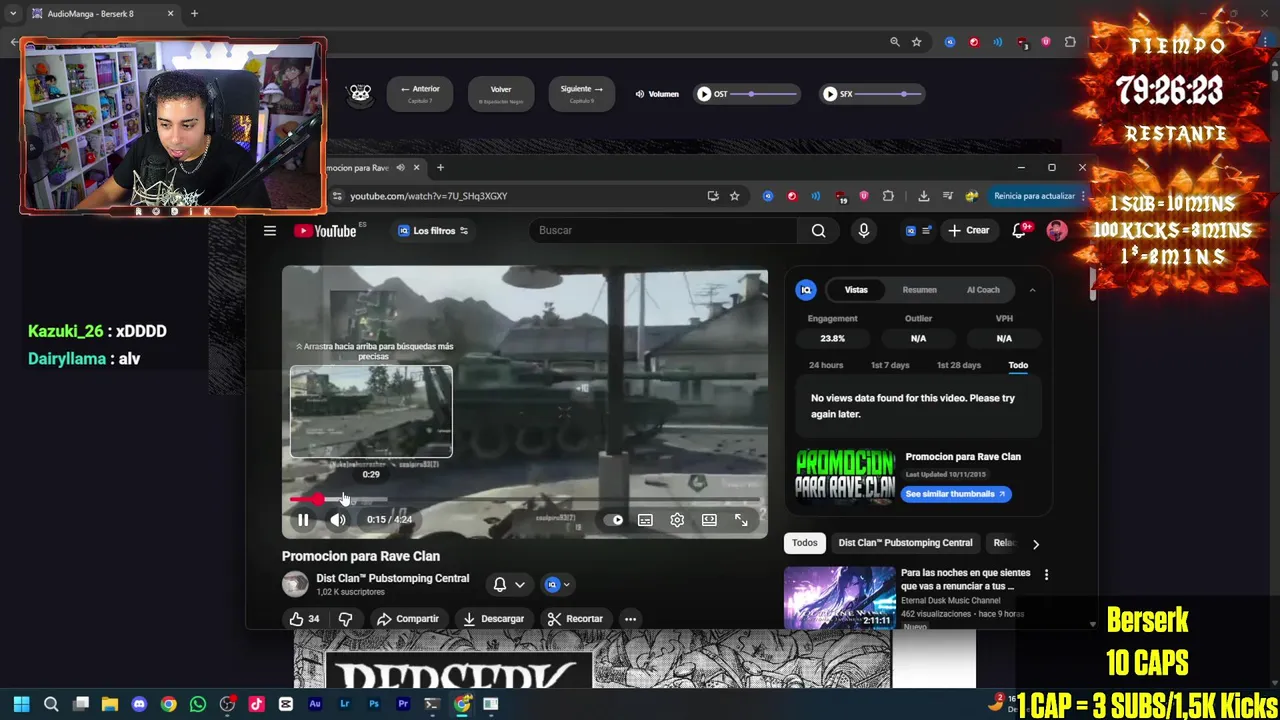1280x720 pixels.
Task: Play the SFX track in AudioManga
Action: (x=830, y=94)
